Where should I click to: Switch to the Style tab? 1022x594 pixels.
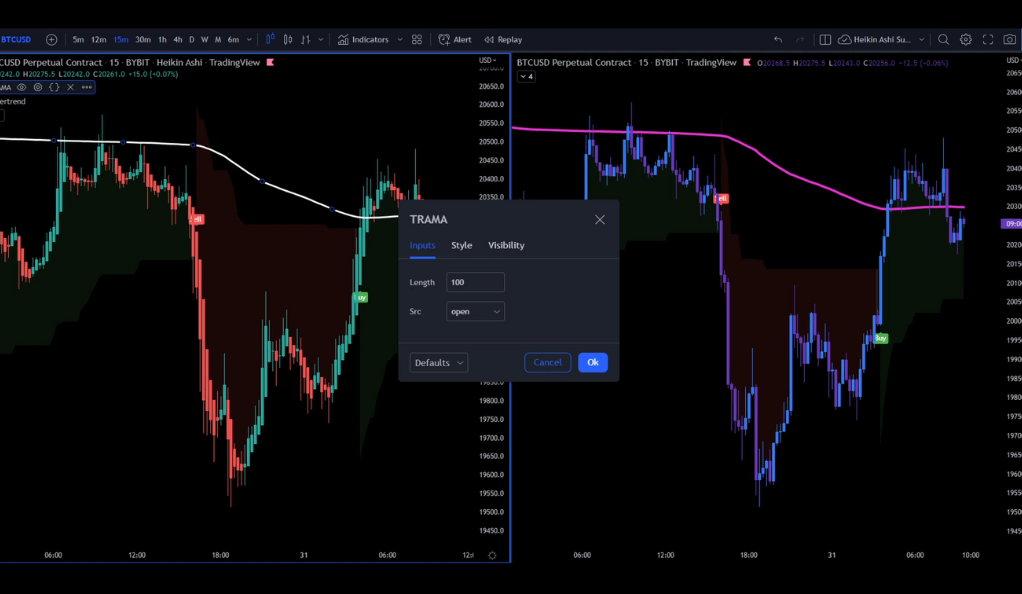[461, 245]
